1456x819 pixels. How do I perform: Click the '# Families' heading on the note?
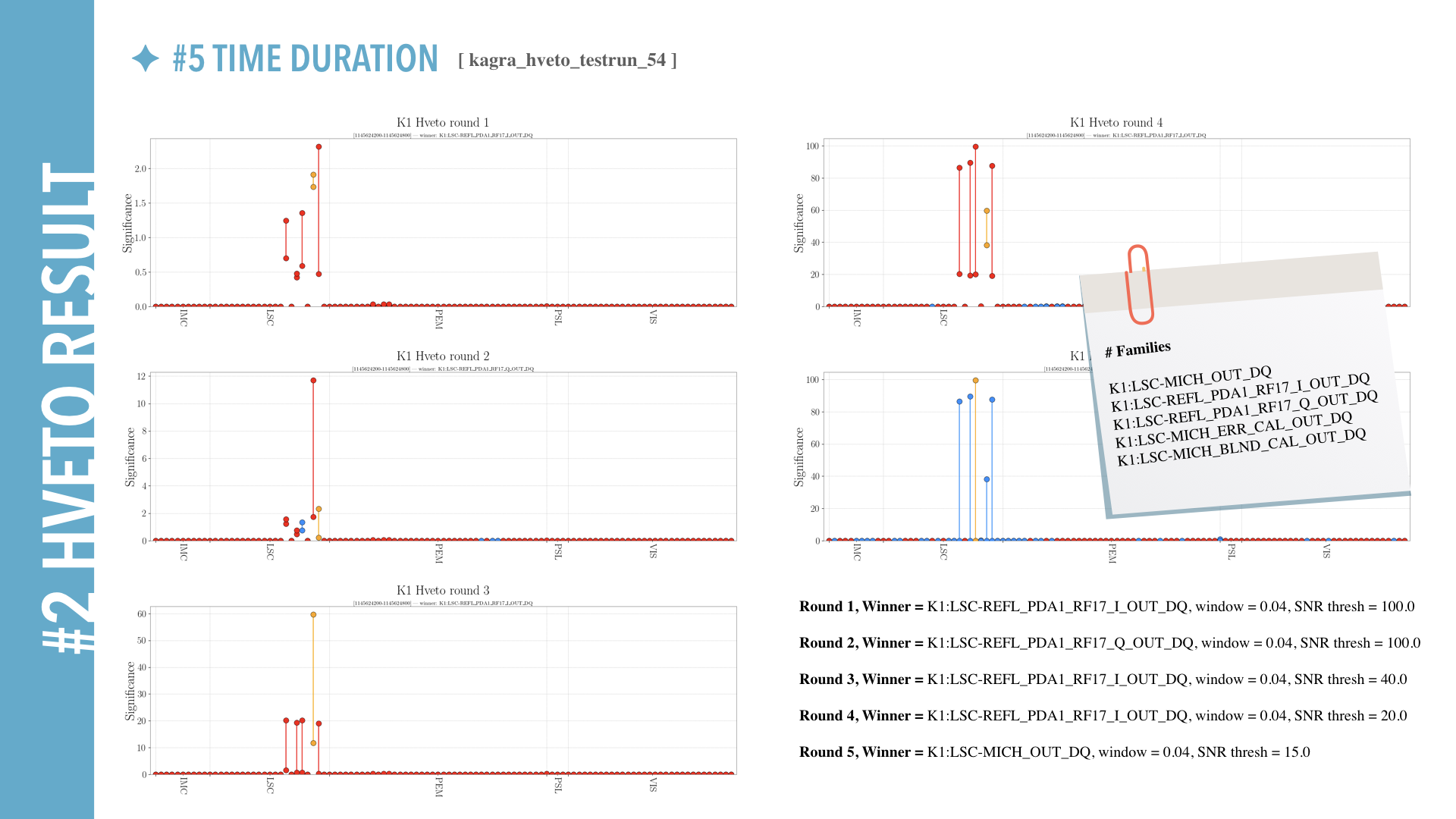pyautogui.click(x=1137, y=349)
